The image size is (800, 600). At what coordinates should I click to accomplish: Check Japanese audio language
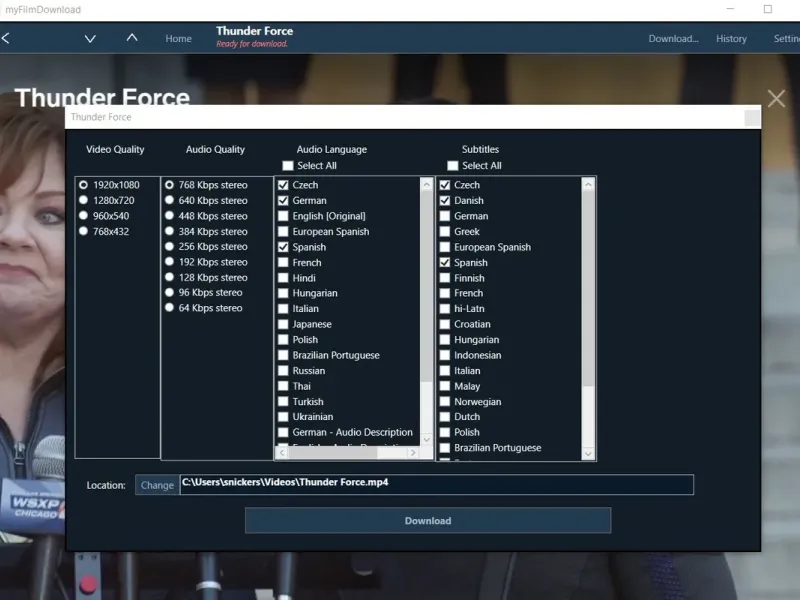coord(283,324)
